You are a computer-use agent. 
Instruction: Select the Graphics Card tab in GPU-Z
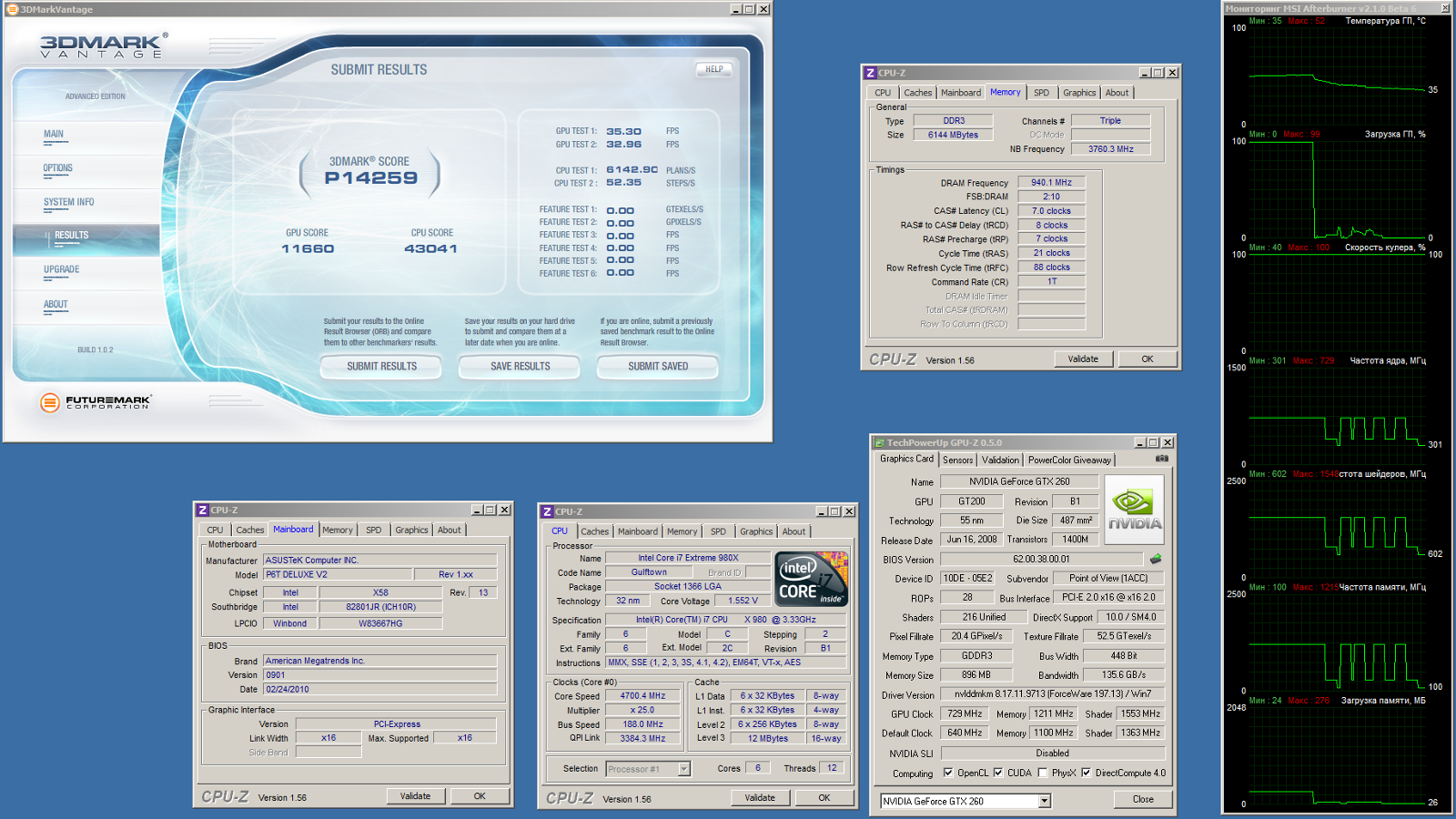tap(906, 459)
